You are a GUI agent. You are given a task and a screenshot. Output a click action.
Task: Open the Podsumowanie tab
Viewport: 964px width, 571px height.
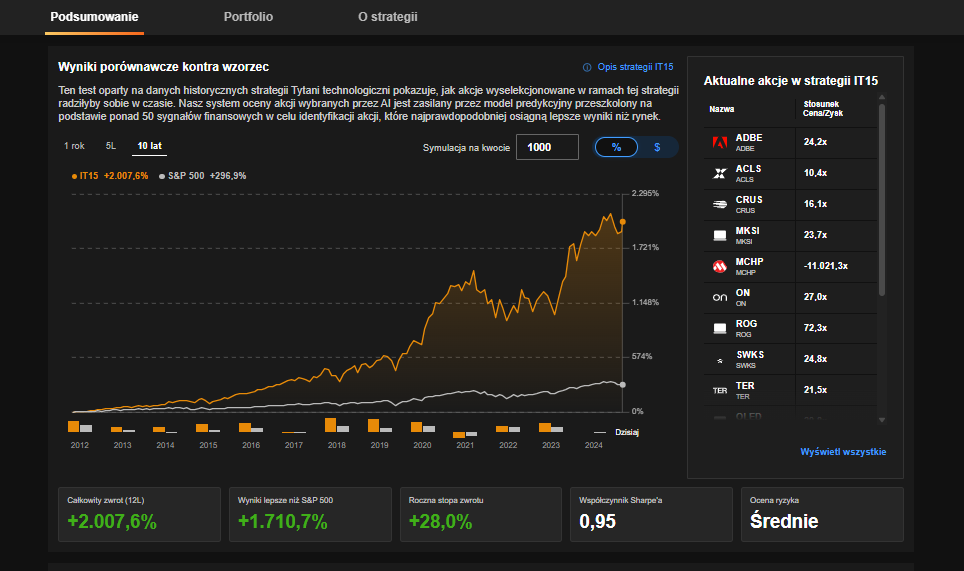pos(94,17)
